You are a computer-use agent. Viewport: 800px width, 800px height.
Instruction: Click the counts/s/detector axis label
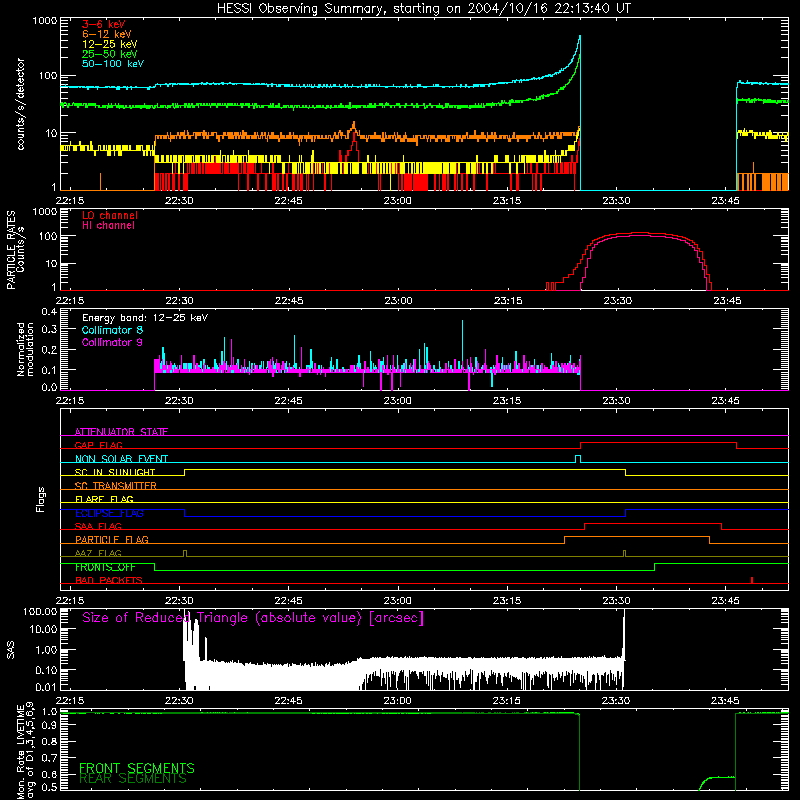click(20, 104)
